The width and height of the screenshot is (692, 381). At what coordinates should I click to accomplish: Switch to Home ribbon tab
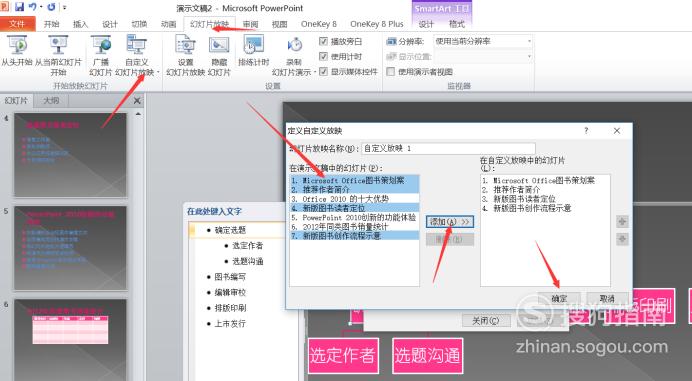(x=52, y=24)
